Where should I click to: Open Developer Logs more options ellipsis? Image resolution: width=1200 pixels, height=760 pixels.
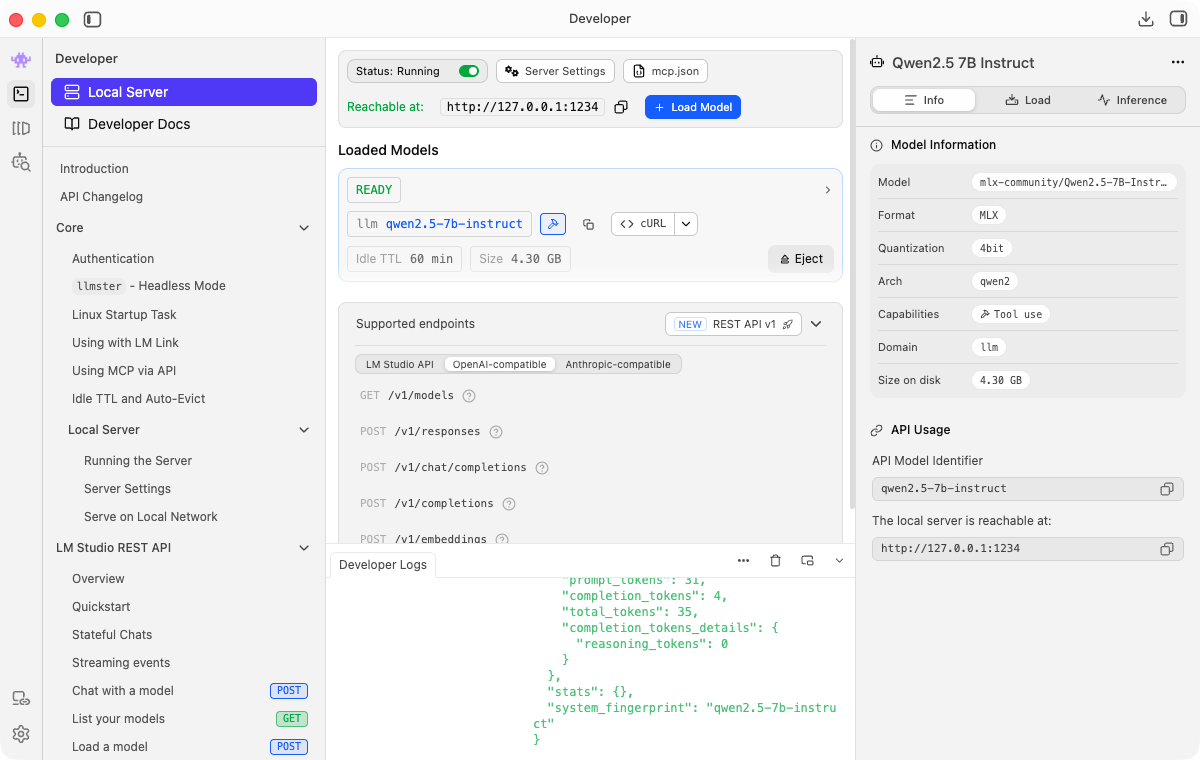click(743, 561)
